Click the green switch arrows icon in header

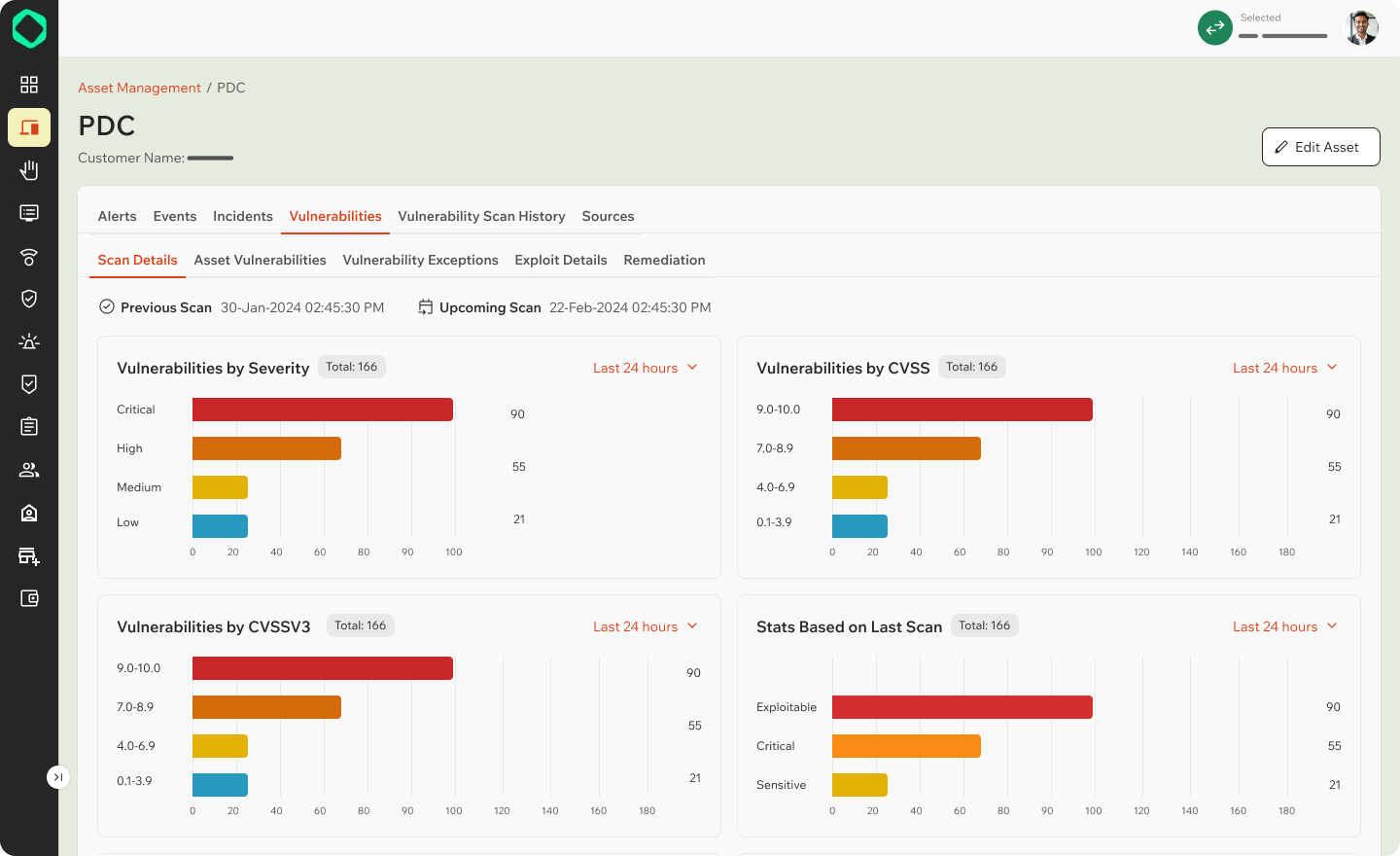tap(1215, 27)
